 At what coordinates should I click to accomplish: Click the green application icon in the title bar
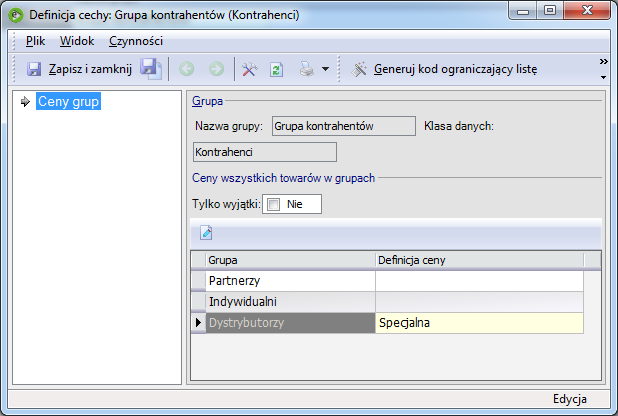click(x=16, y=15)
